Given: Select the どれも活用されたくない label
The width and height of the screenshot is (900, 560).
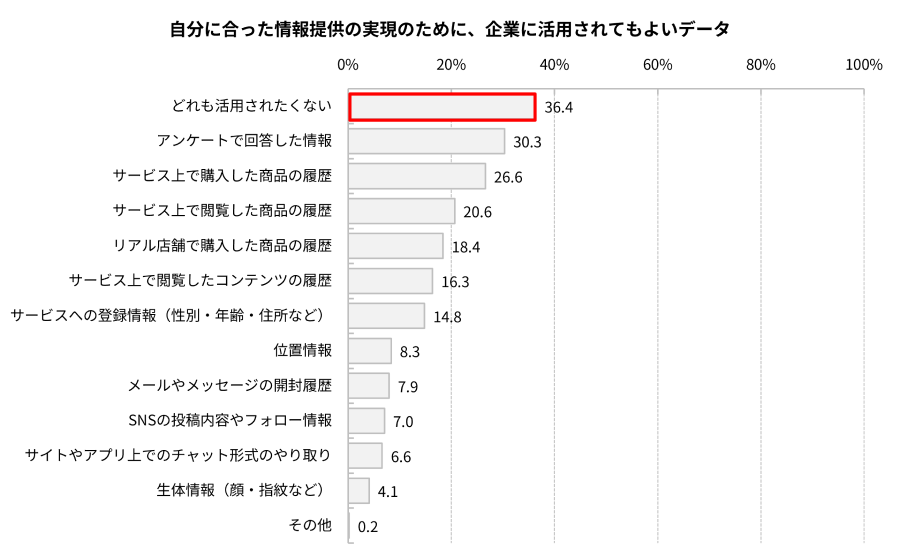Looking at the screenshot, I should pyautogui.click(x=251, y=106).
